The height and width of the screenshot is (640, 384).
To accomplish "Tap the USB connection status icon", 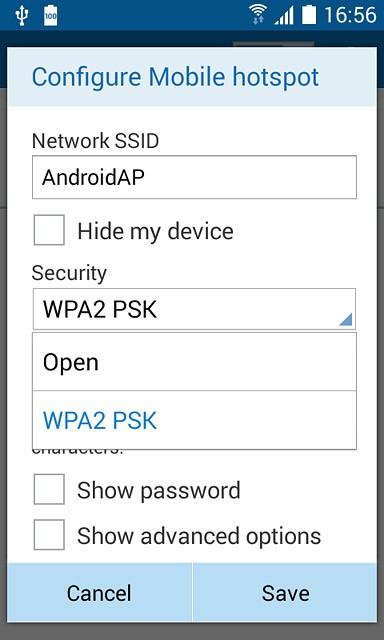I will (20, 16).
